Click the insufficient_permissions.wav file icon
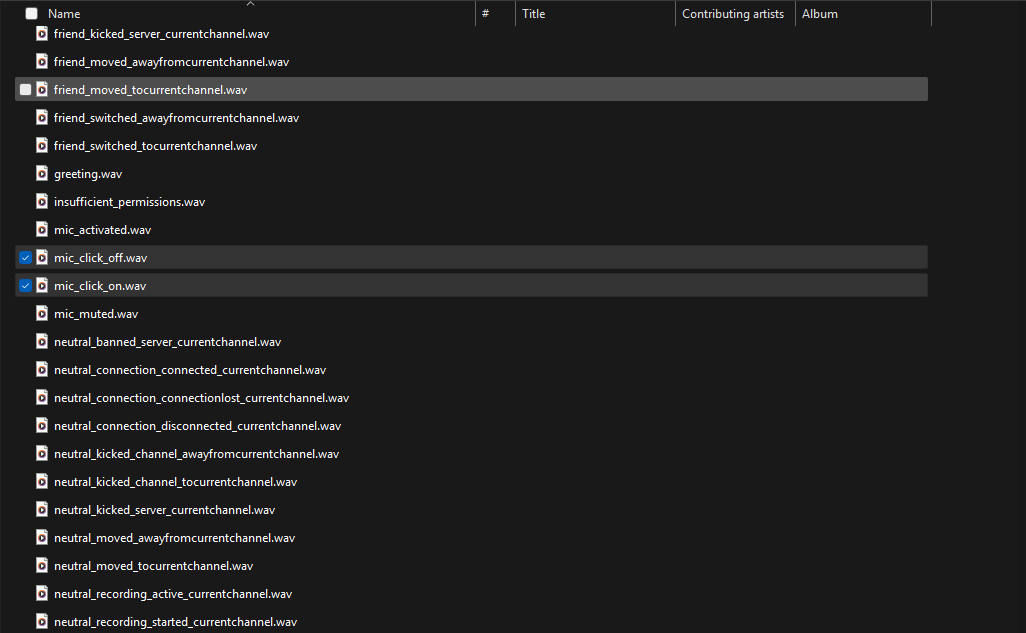 coord(42,202)
